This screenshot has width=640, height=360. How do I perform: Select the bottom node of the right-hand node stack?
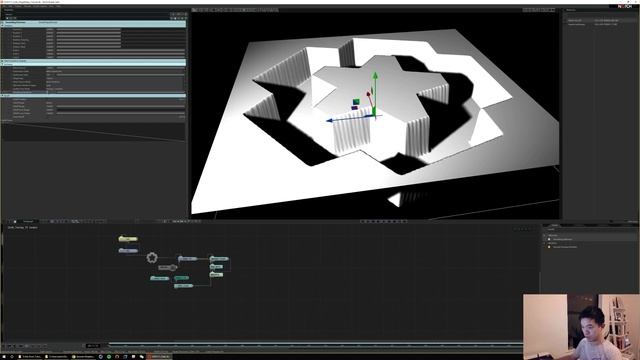point(216,275)
